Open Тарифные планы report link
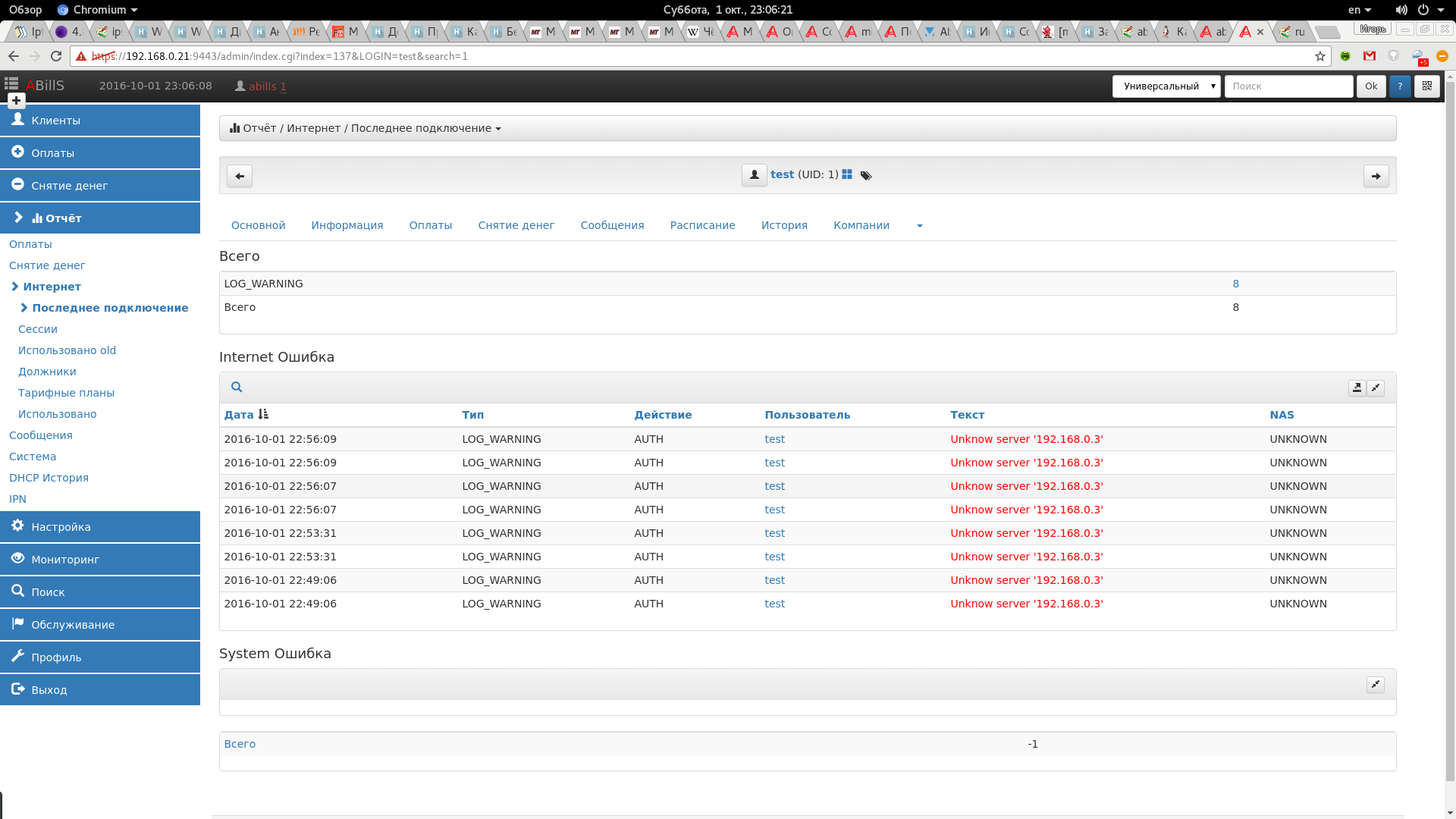The height and width of the screenshot is (819, 1456). click(66, 393)
